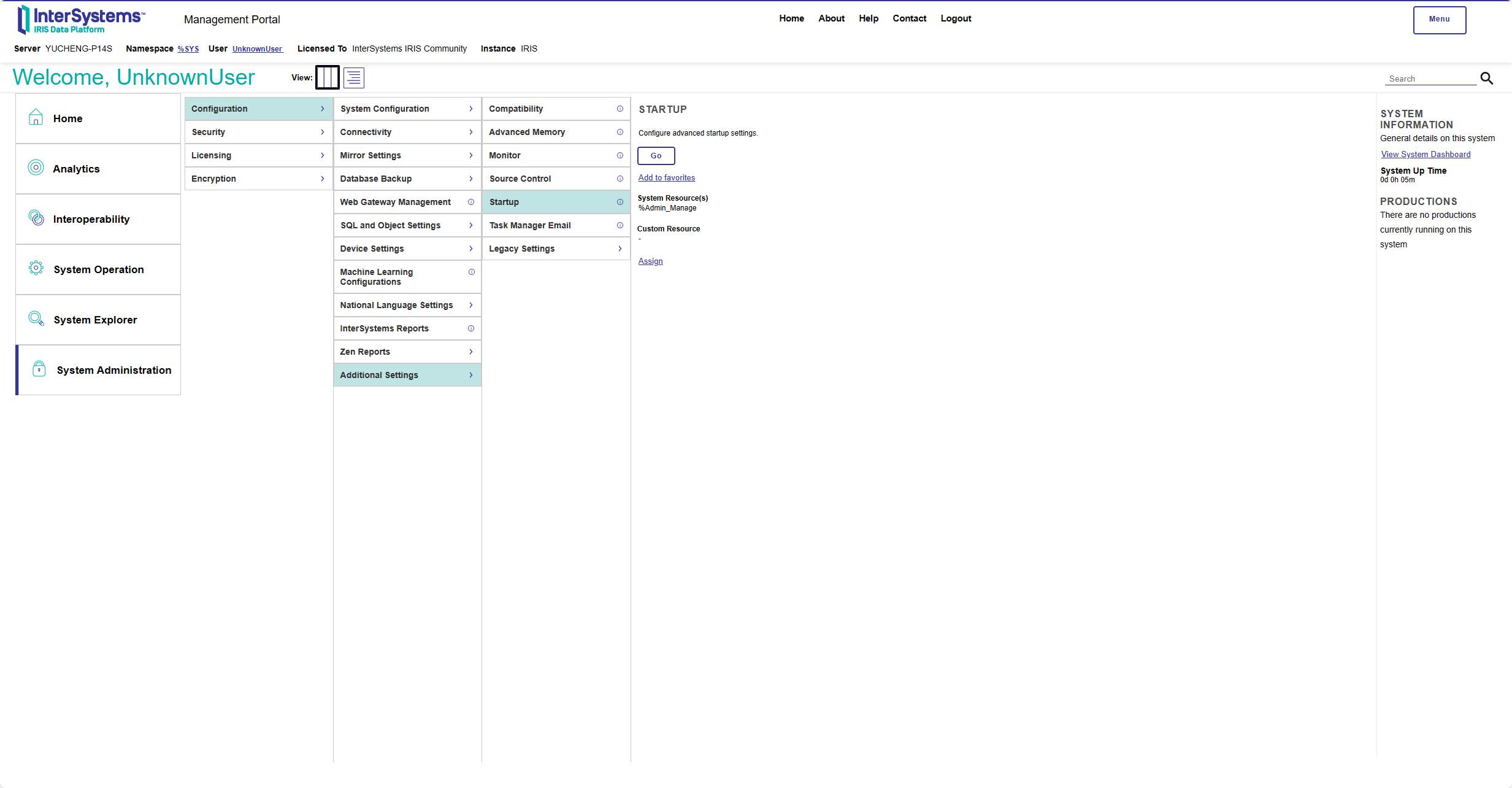Click the System Operation gear icon
1512x788 pixels.
point(36,268)
